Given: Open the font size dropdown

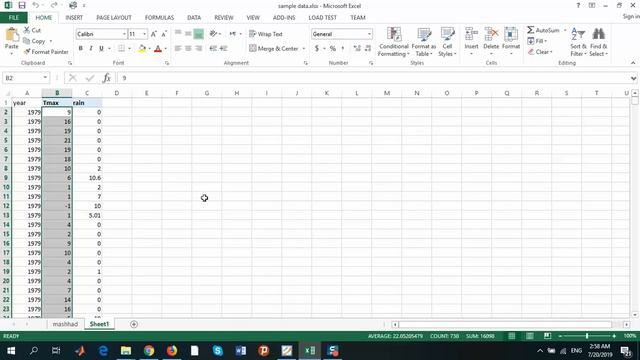Looking at the screenshot, I should (x=144, y=34).
